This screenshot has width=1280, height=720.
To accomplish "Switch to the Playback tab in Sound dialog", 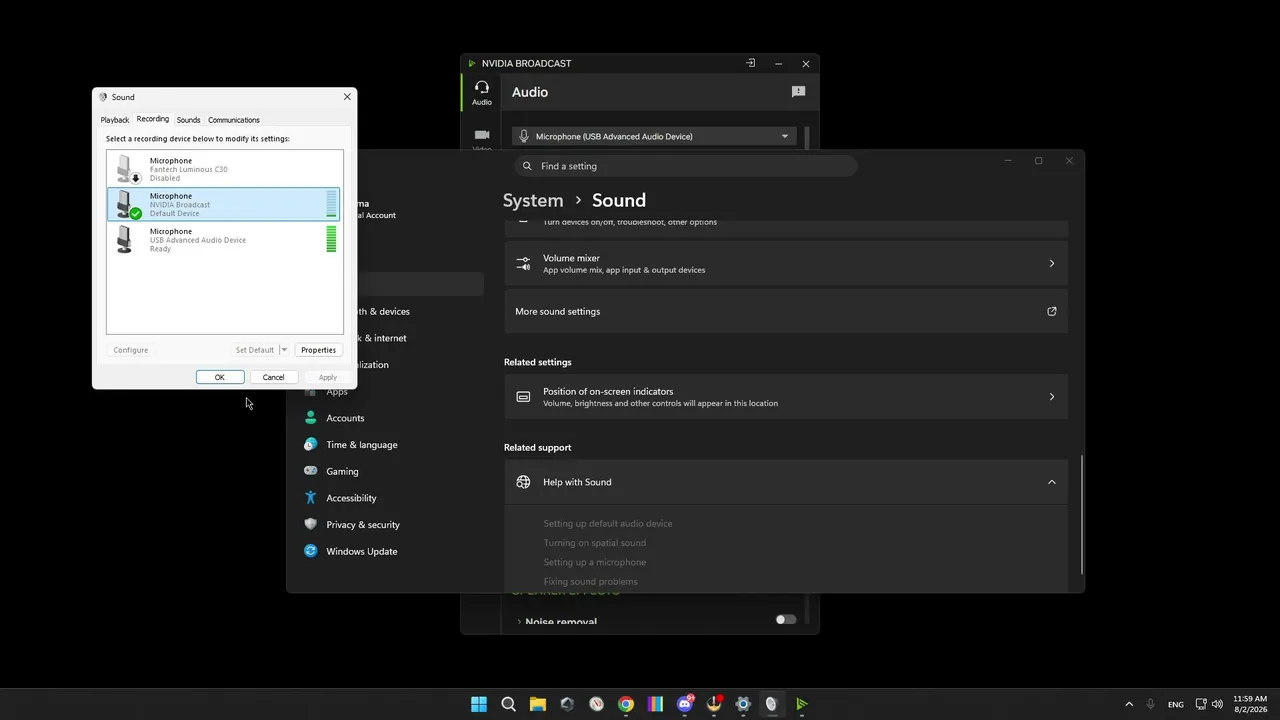I will pyautogui.click(x=115, y=120).
